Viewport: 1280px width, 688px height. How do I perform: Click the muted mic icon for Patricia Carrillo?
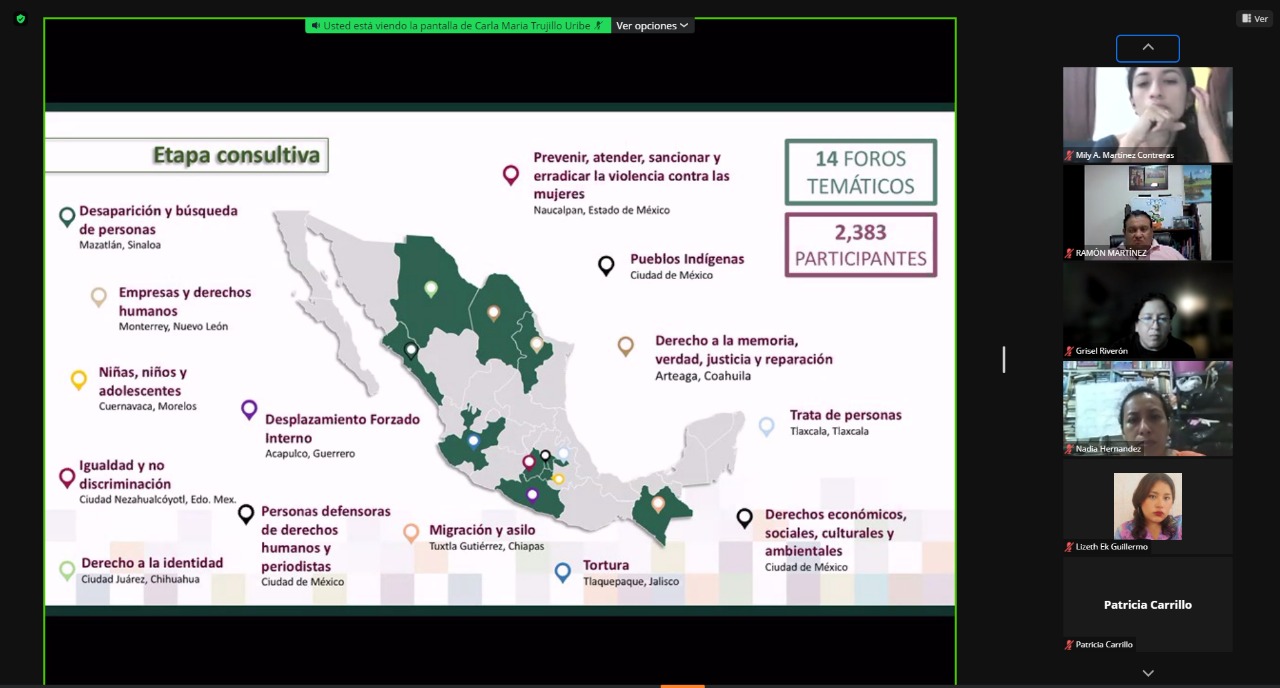point(1069,645)
